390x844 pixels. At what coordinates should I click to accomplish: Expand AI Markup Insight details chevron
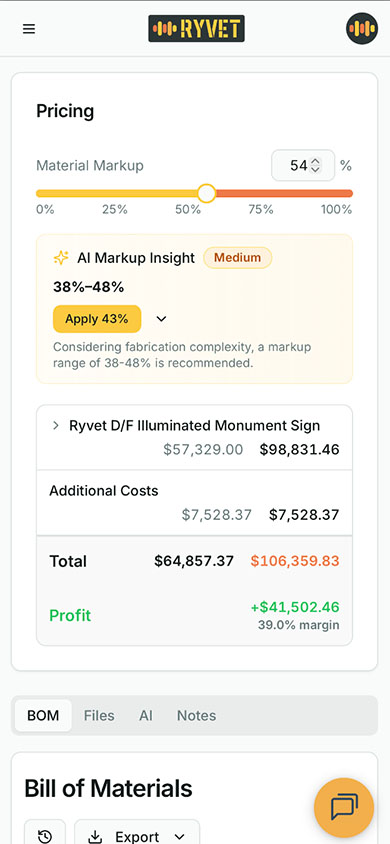point(161,319)
